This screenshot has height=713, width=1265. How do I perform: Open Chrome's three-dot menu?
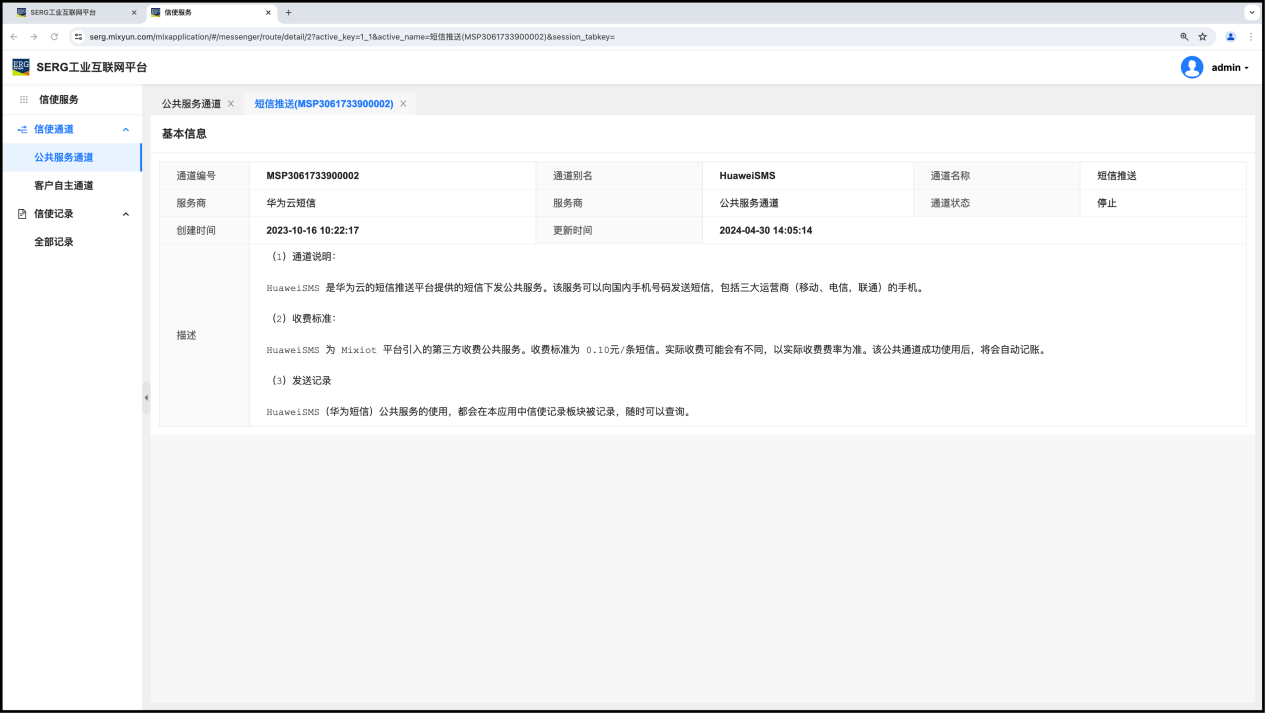point(1250,37)
